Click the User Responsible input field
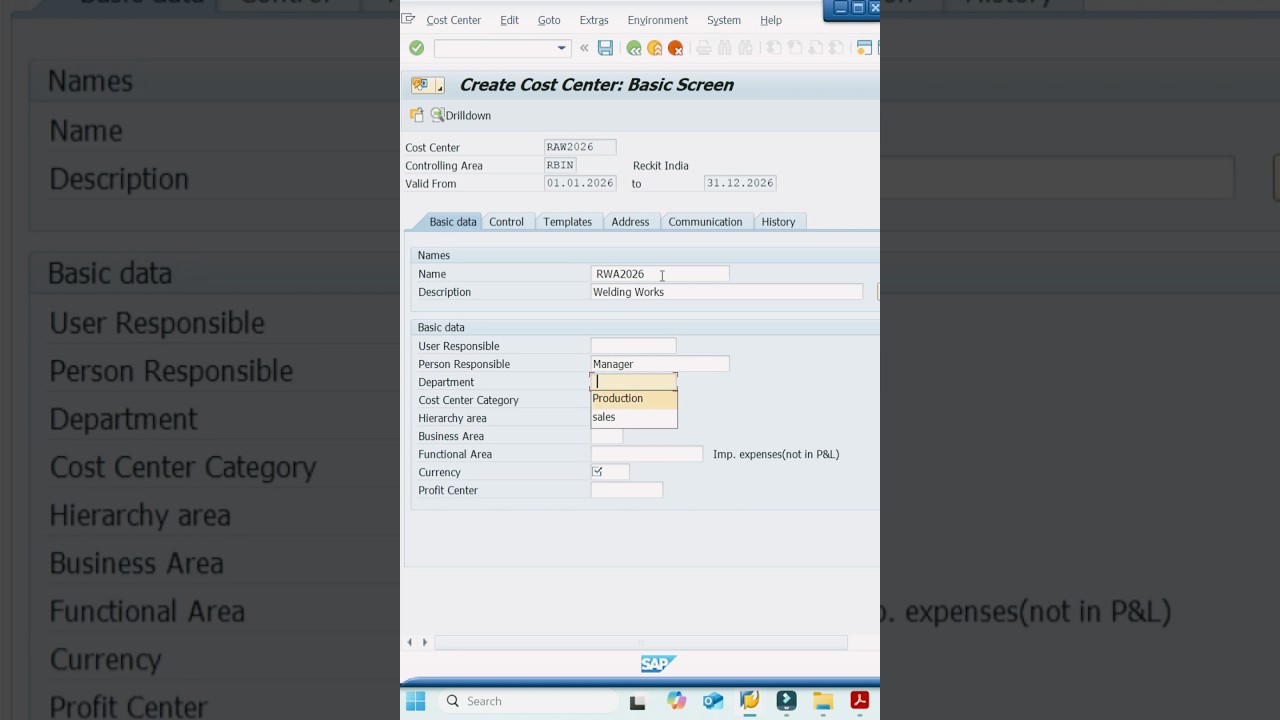Screen dimensions: 1280x720 click(633, 346)
